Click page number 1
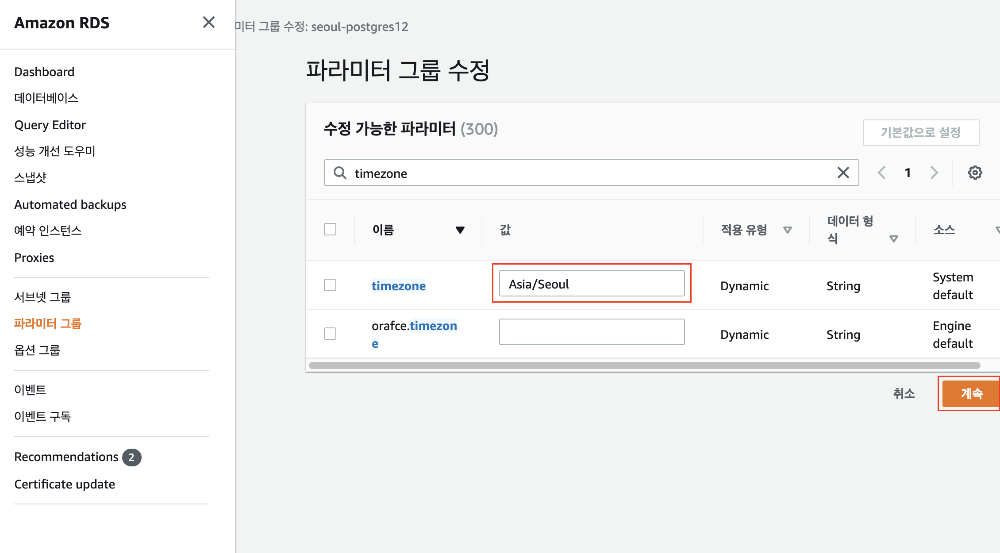Screen dimensions: 1000x553 (x=908, y=173)
